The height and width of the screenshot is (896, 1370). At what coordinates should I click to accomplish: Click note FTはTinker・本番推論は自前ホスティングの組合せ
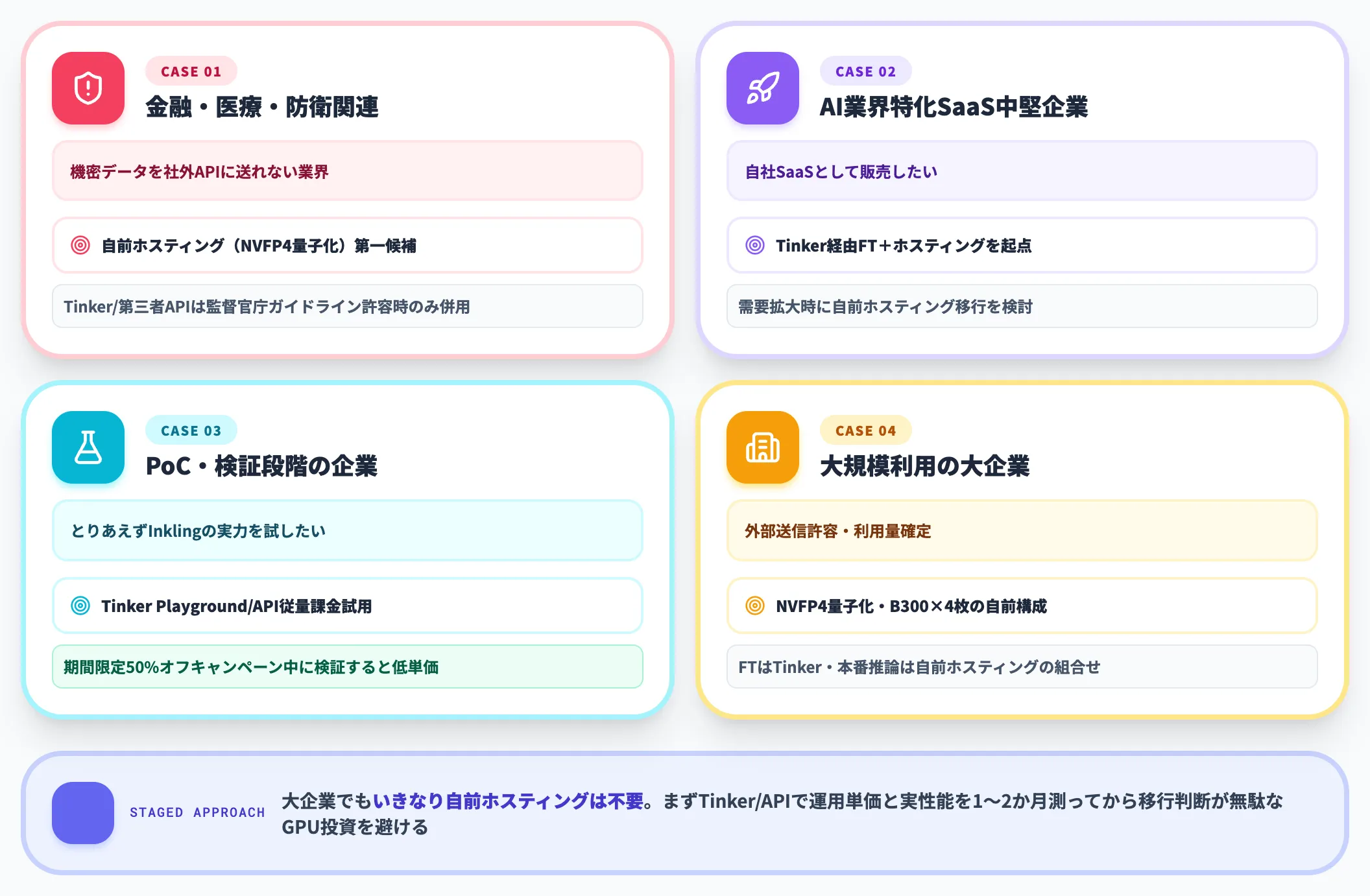1022,666
